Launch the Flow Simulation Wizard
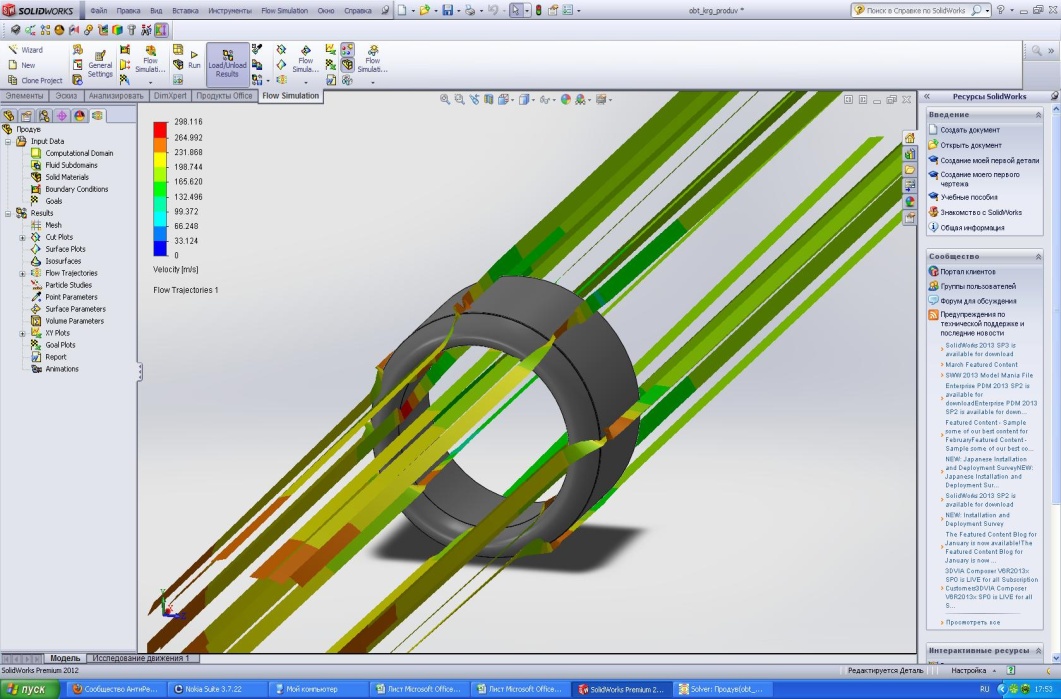 point(25,50)
